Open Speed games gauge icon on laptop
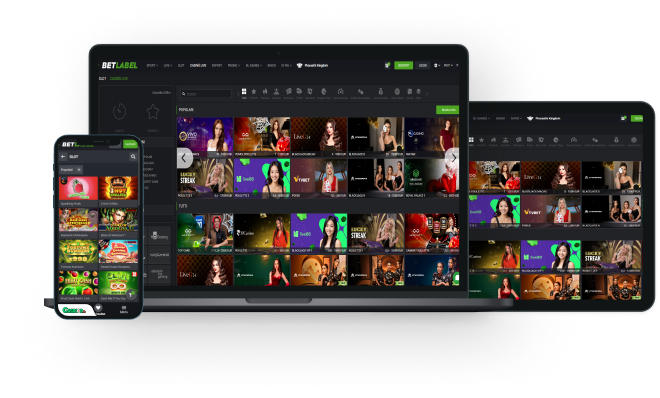 [x=341, y=91]
